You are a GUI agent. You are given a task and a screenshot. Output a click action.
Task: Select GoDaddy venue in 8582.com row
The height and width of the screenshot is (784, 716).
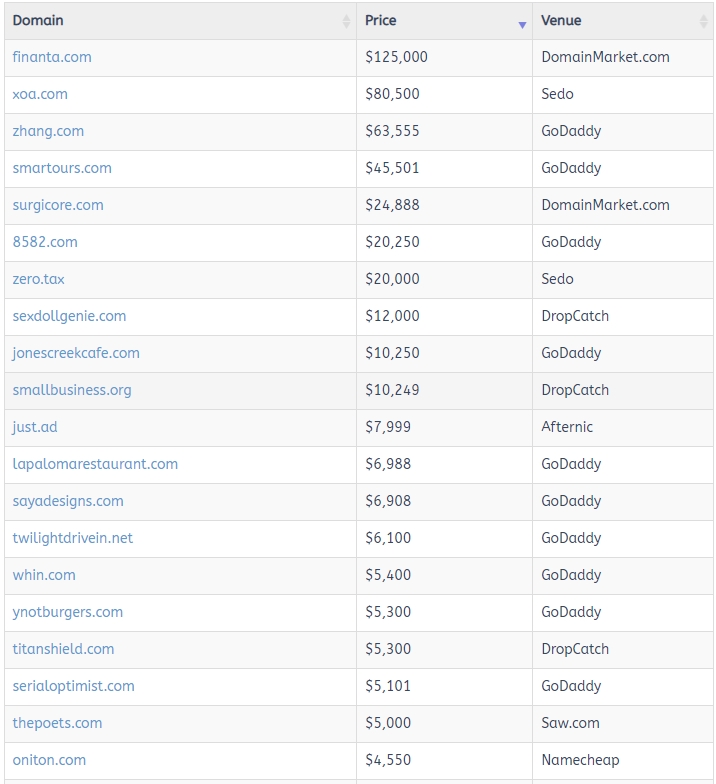(x=572, y=242)
